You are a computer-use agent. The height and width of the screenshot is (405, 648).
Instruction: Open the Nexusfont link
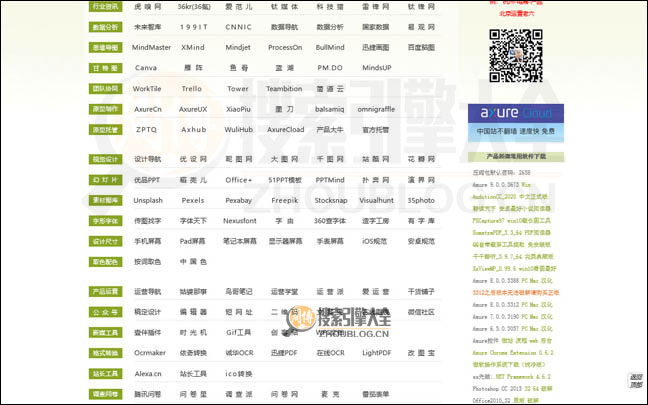(x=240, y=221)
